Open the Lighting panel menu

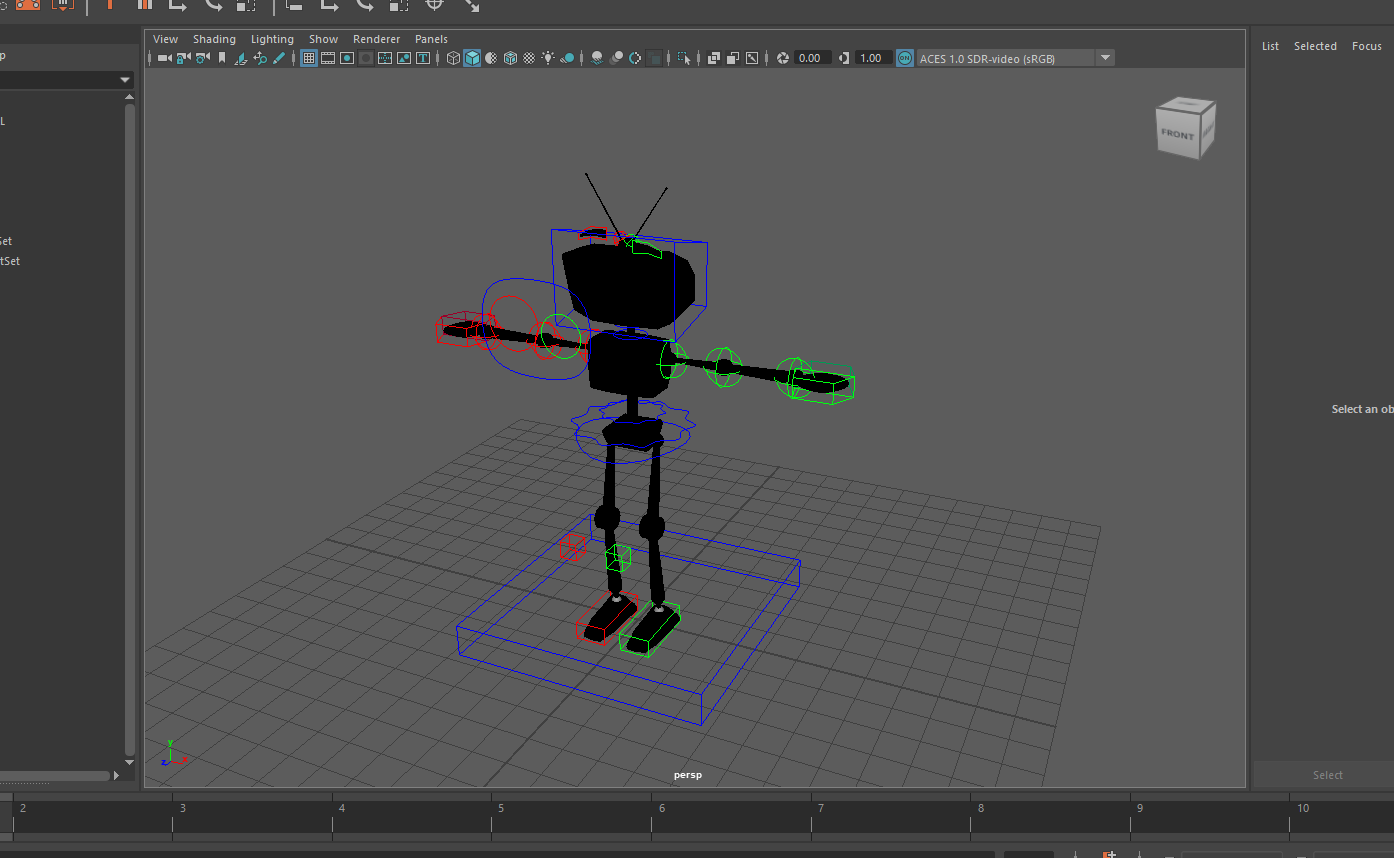(272, 39)
